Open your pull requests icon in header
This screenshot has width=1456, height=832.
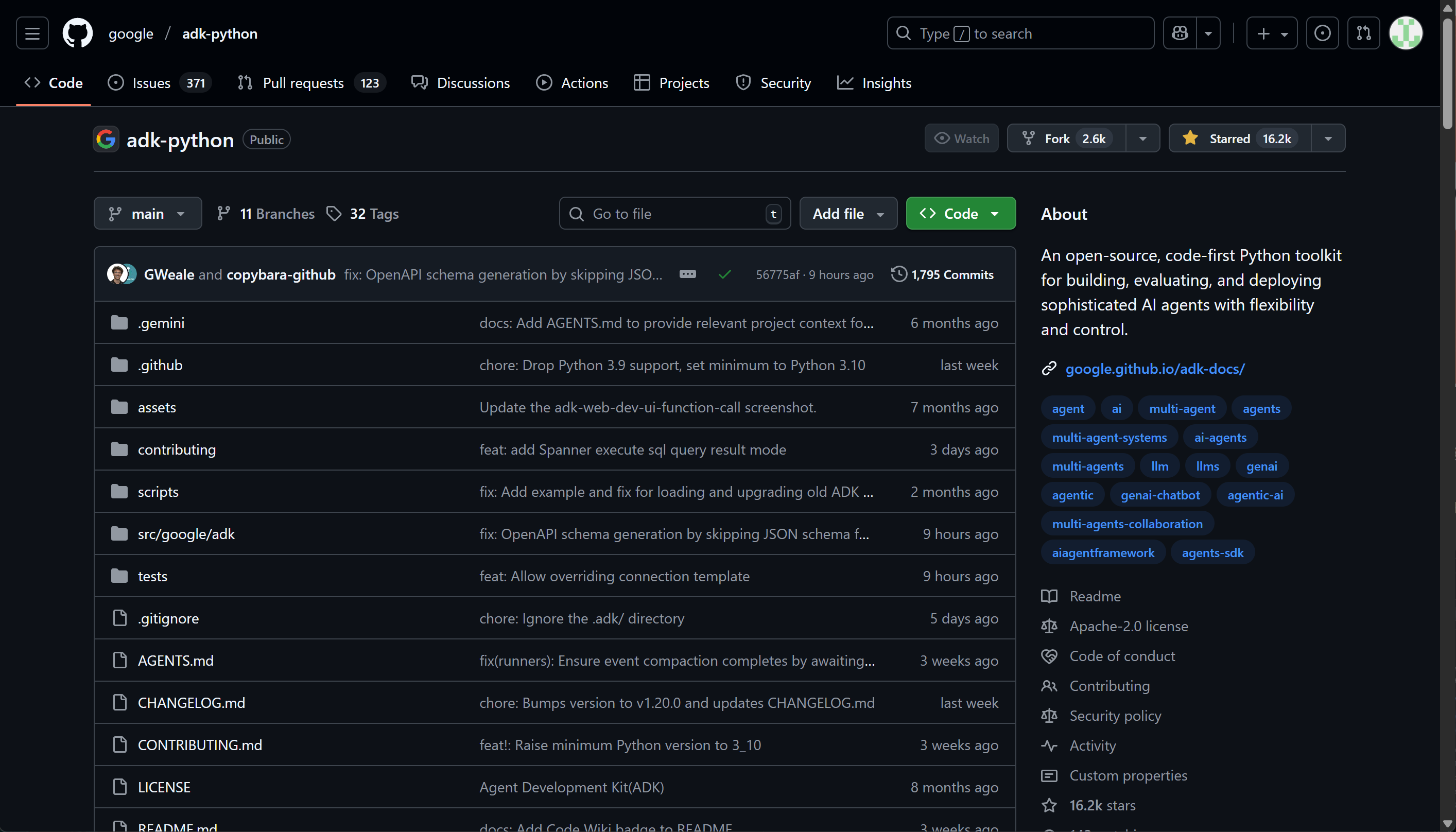click(1363, 33)
